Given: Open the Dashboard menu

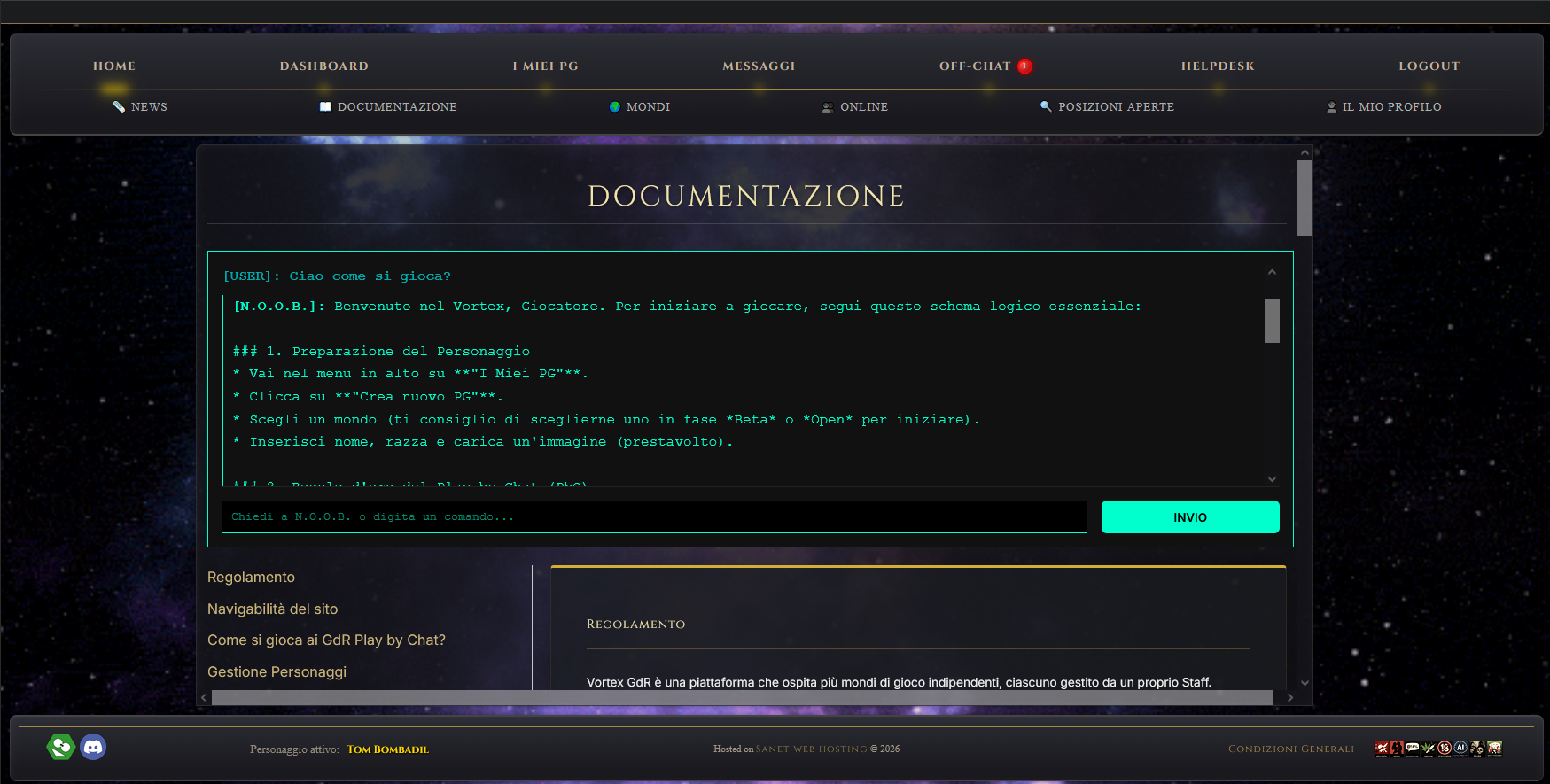Looking at the screenshot, I should (x=324, y=66).
